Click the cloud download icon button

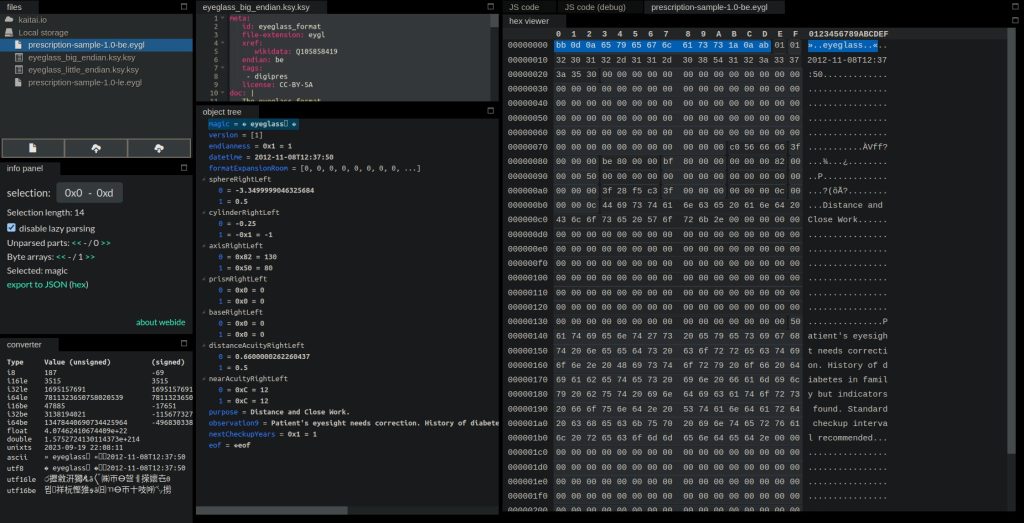click(x=159, y=148)
